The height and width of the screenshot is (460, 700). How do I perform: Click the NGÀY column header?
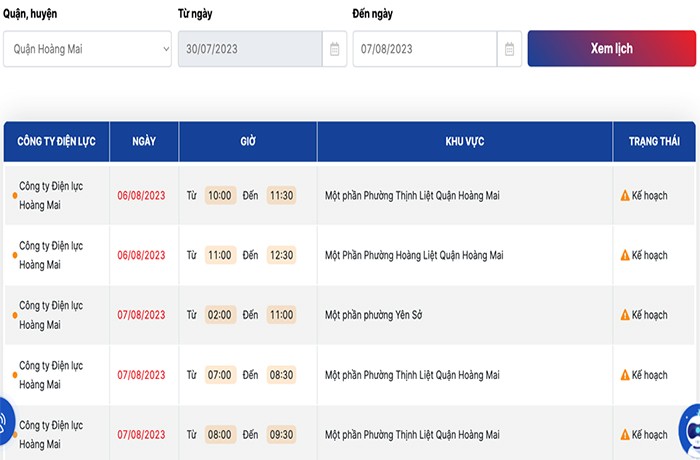[x=144, y=142]
